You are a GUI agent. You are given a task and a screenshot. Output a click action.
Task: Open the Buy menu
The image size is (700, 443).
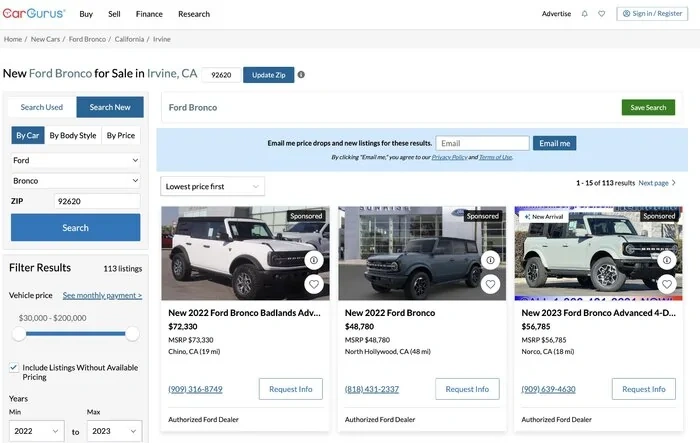click(86, 14)
